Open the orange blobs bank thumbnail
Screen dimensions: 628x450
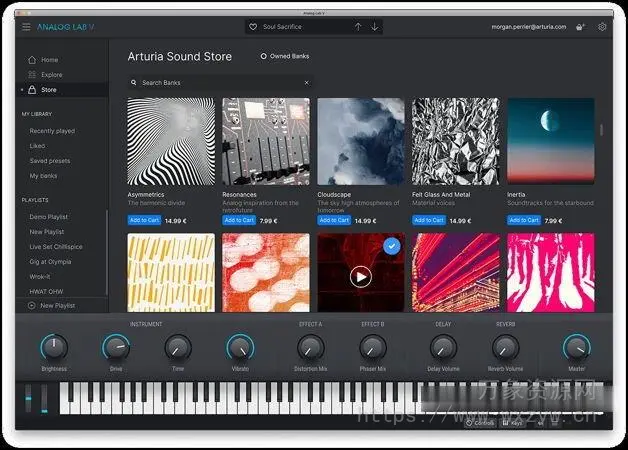click(x=266, y=273)
